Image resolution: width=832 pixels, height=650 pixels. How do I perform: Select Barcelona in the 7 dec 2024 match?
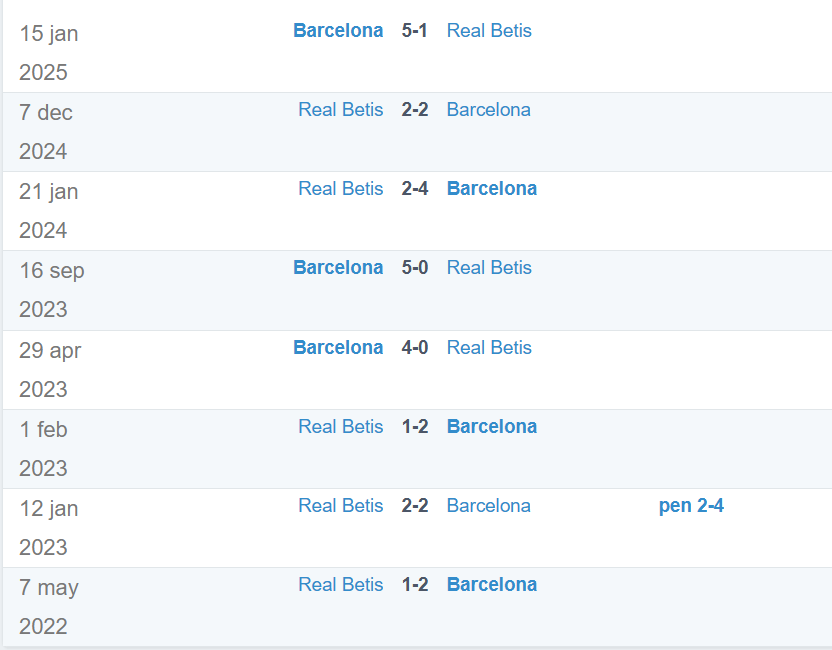(x=489, y=110)
